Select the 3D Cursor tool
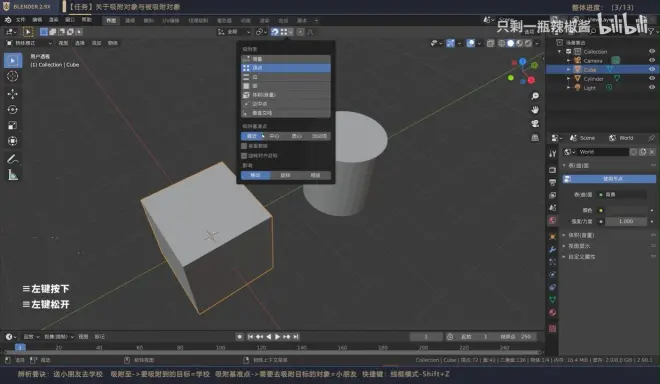The height and width of the screenshot is (384, 660). click(13, 76)
